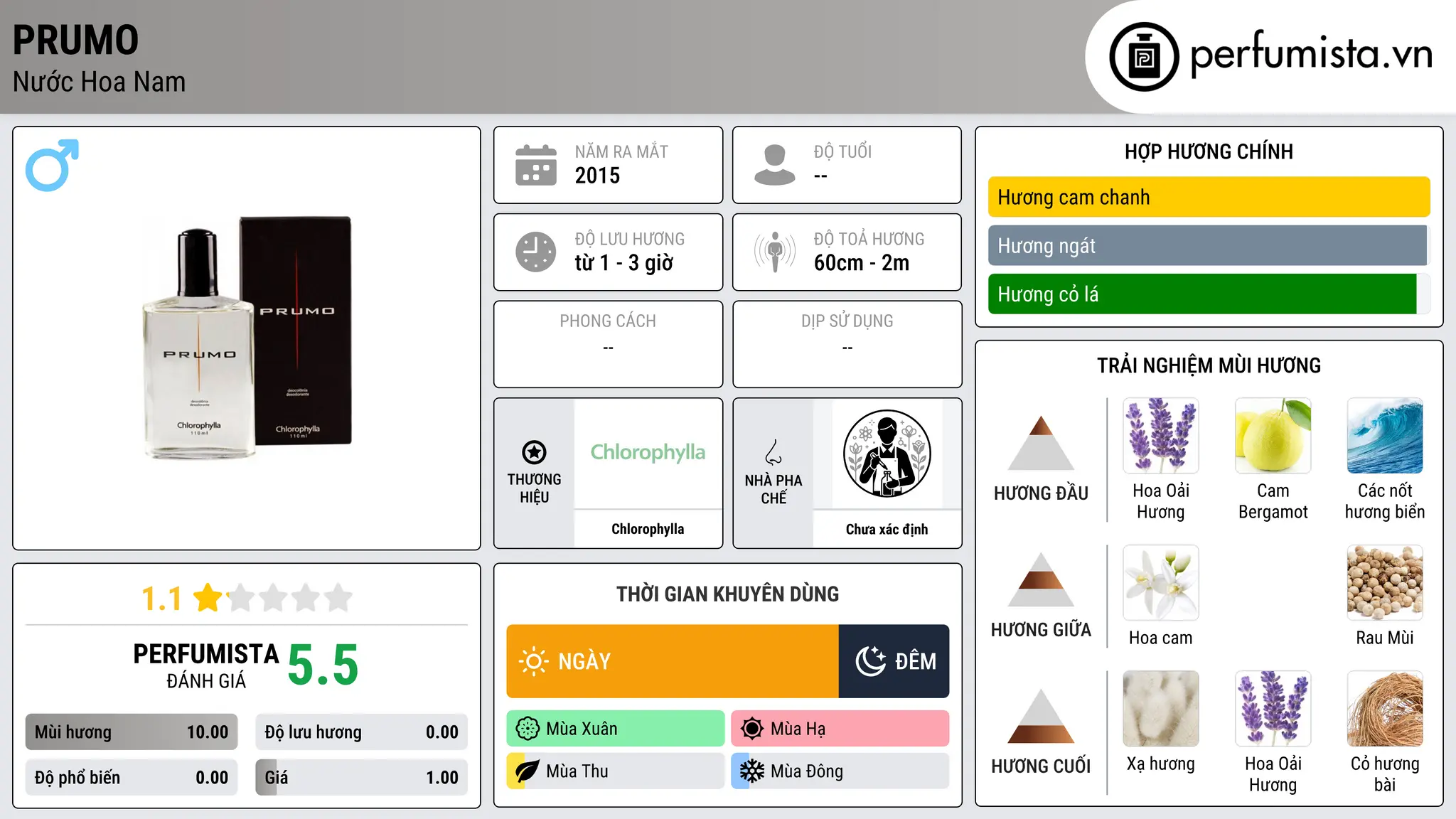This screenshot has height=819, width=1456.
Task: Click the male gender symbol icon
Action: click(x=52, y=165)
